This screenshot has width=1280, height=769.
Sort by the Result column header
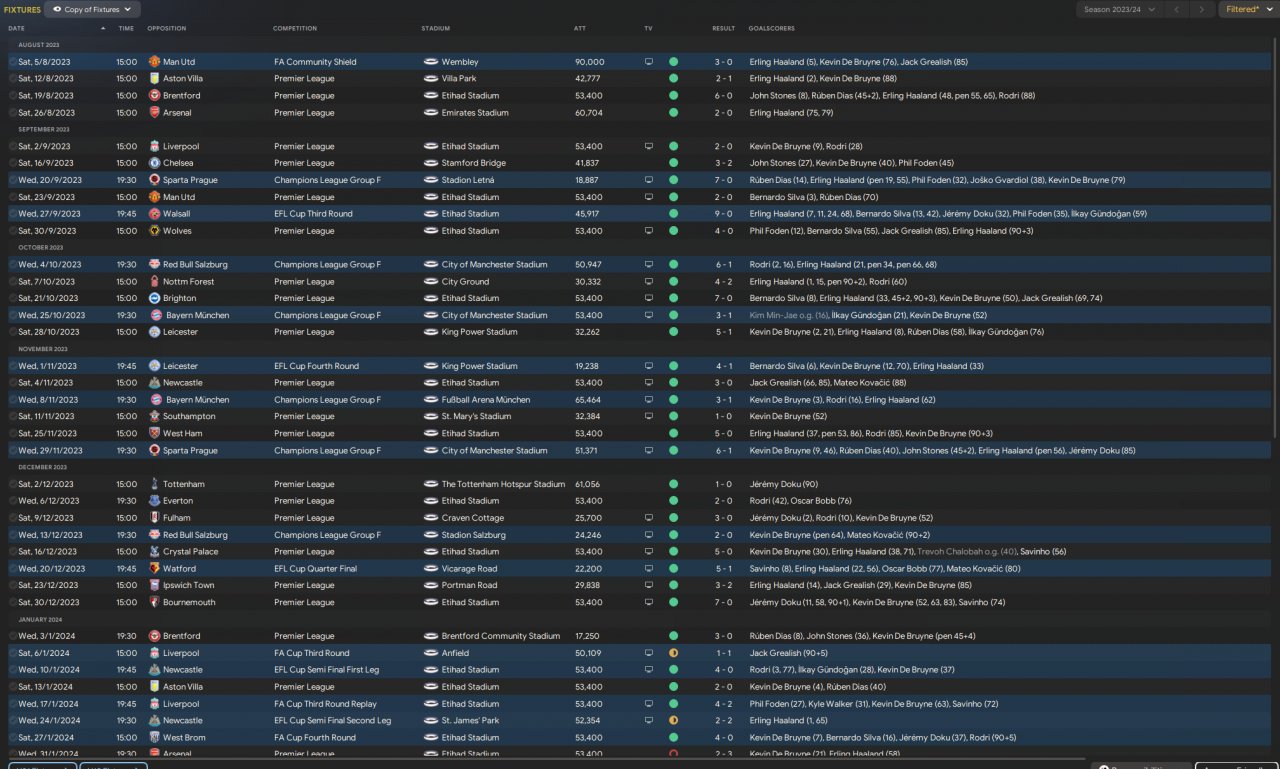pos(724,28)
